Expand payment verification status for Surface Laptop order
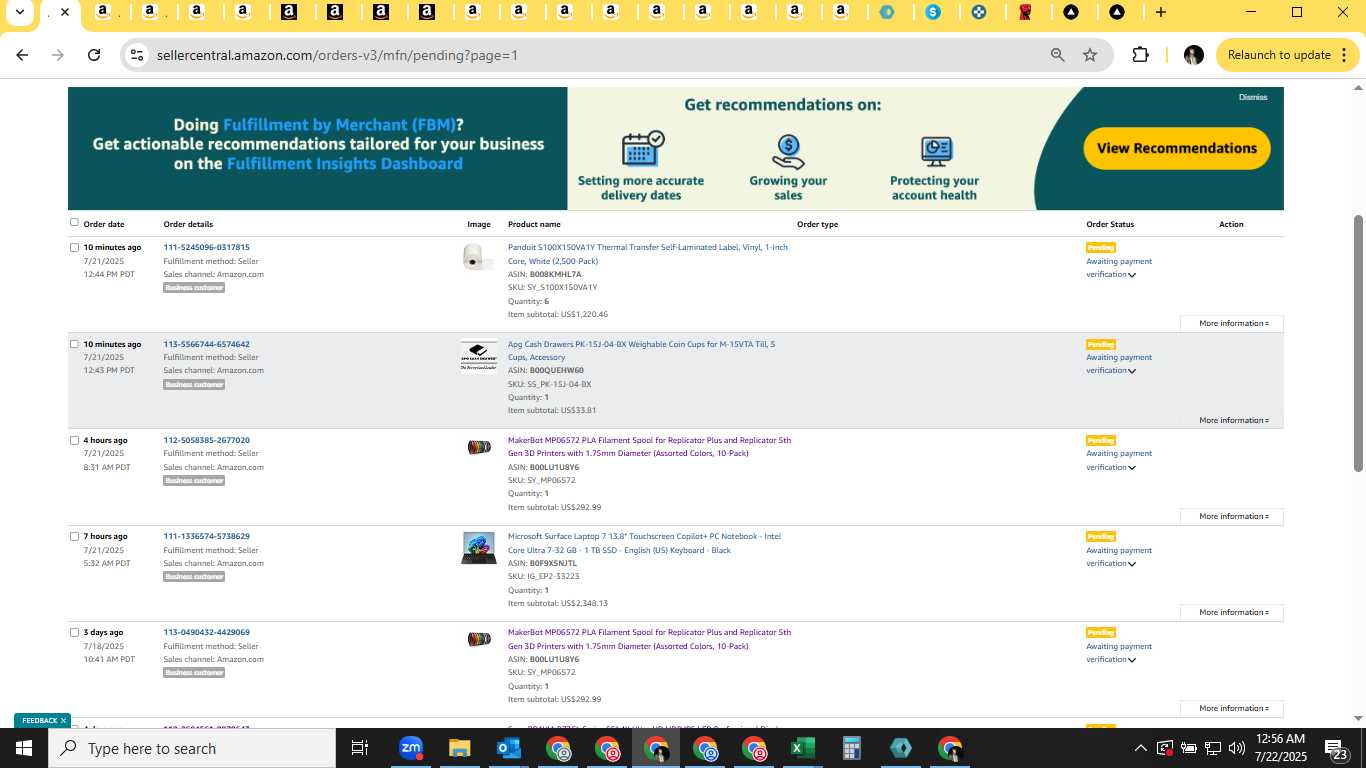The height and width of the screenshot is (768, 1366). [1132, 564]
